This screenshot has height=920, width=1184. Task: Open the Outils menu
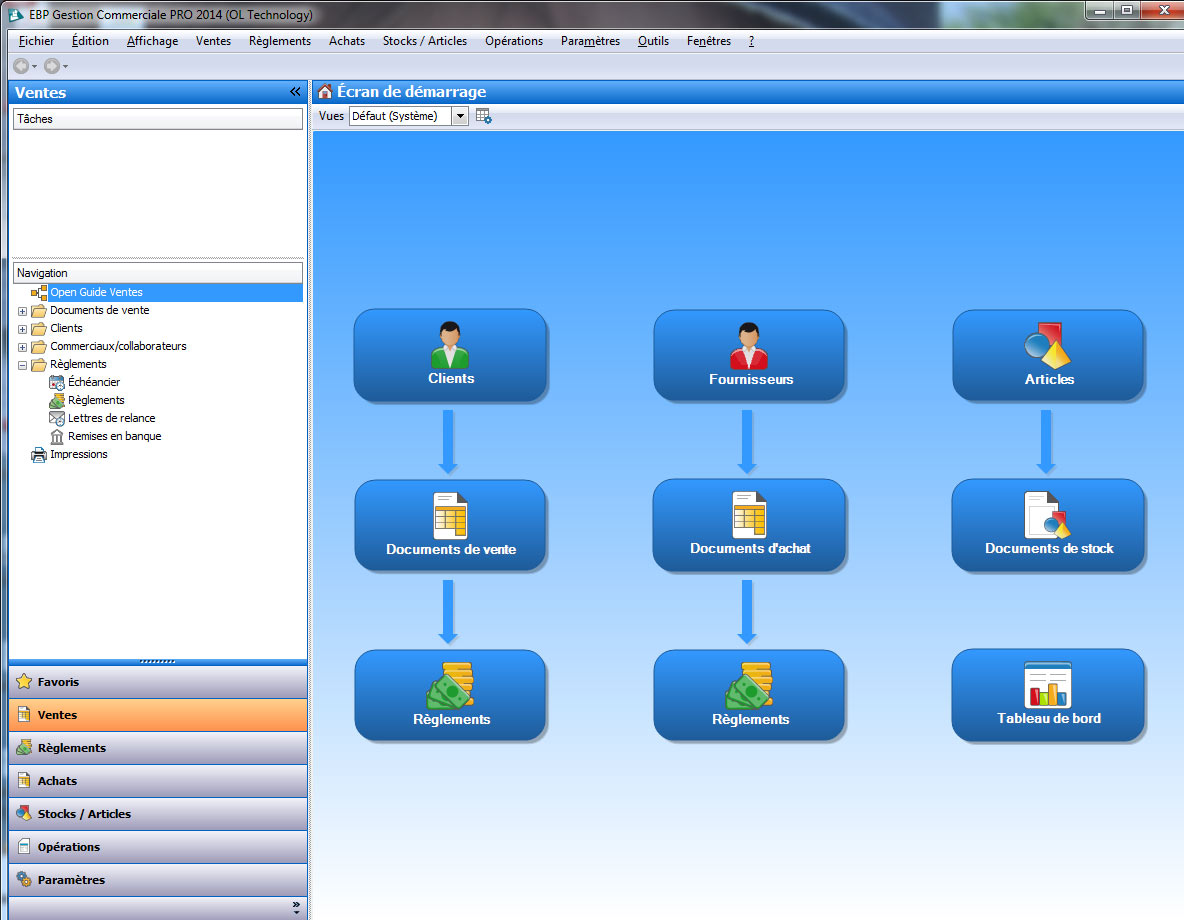click(x=653, y=41)
